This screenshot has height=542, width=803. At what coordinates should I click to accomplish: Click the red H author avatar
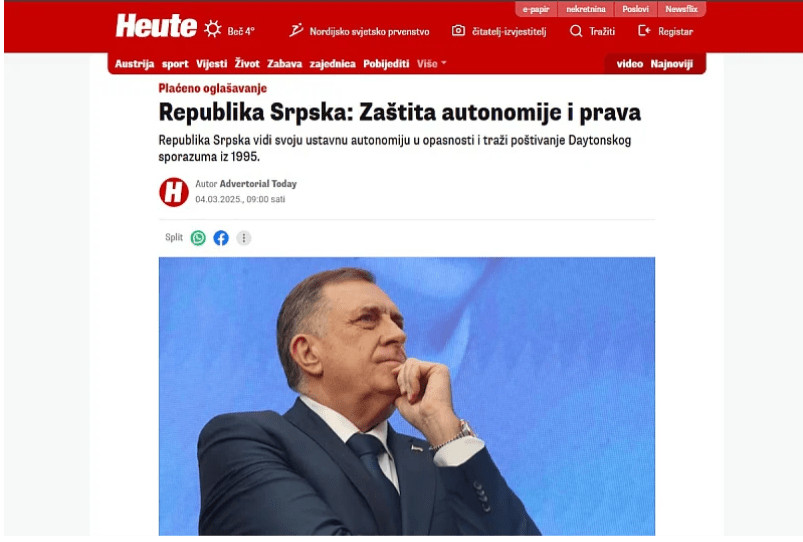pyautogui.click(x=174, y=192)
